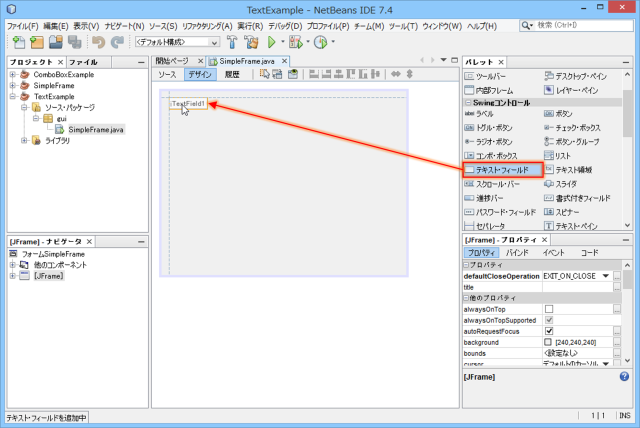Click the background color swatch
Viewport: 640px width, 428px height.
coord(548,342)
